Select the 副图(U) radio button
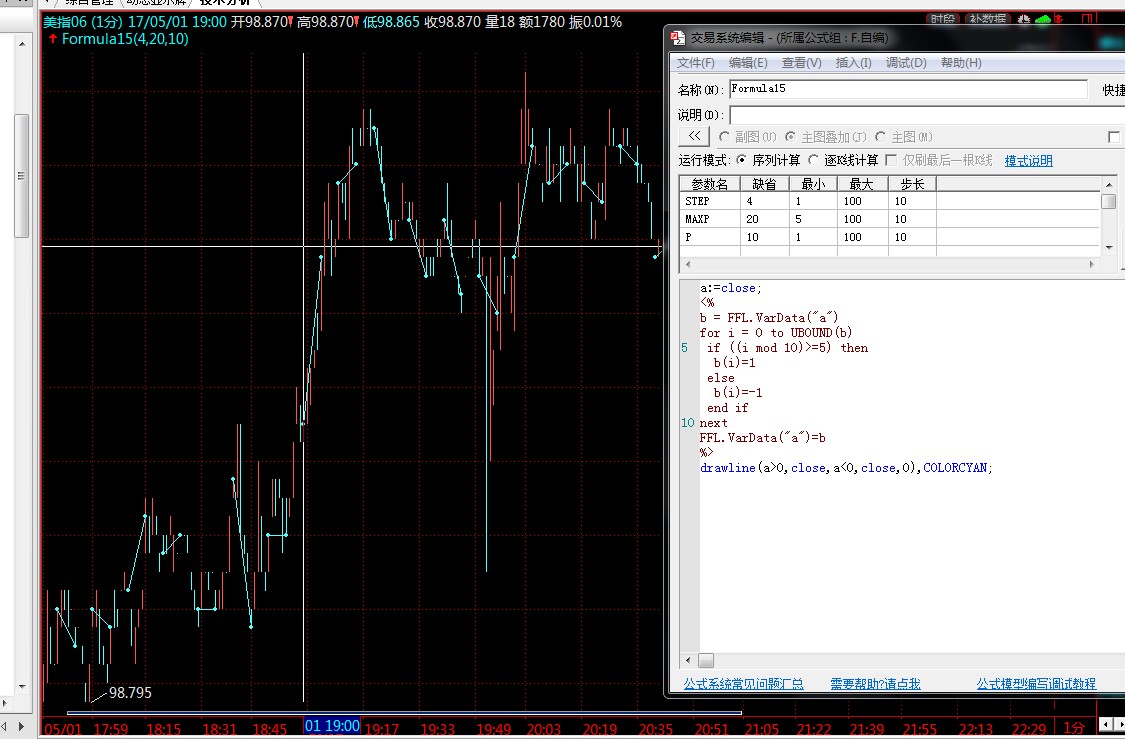The height and width of the screenshot is (739, 1125). 724,136
